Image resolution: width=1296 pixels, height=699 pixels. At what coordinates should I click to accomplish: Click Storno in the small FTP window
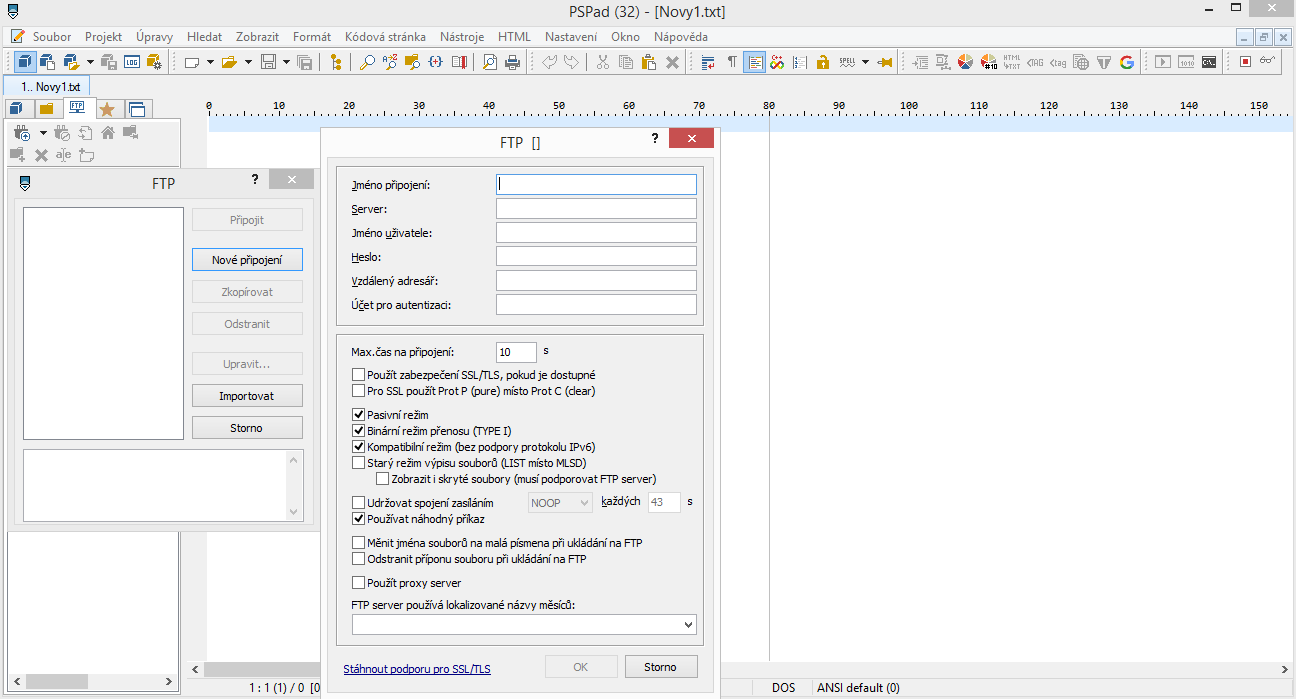[247, 428]
